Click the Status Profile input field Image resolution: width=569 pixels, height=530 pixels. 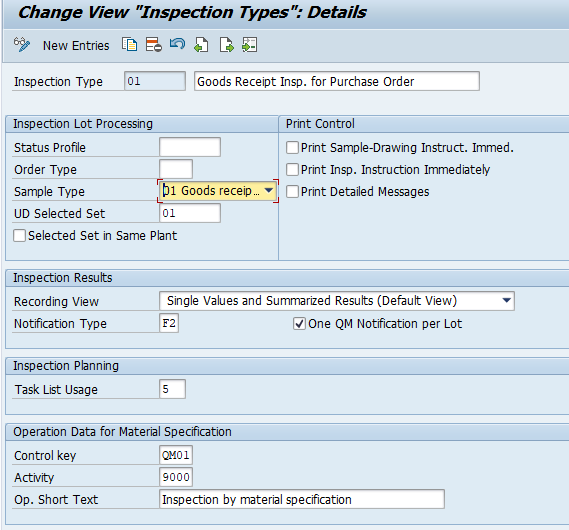pos(190,147)
